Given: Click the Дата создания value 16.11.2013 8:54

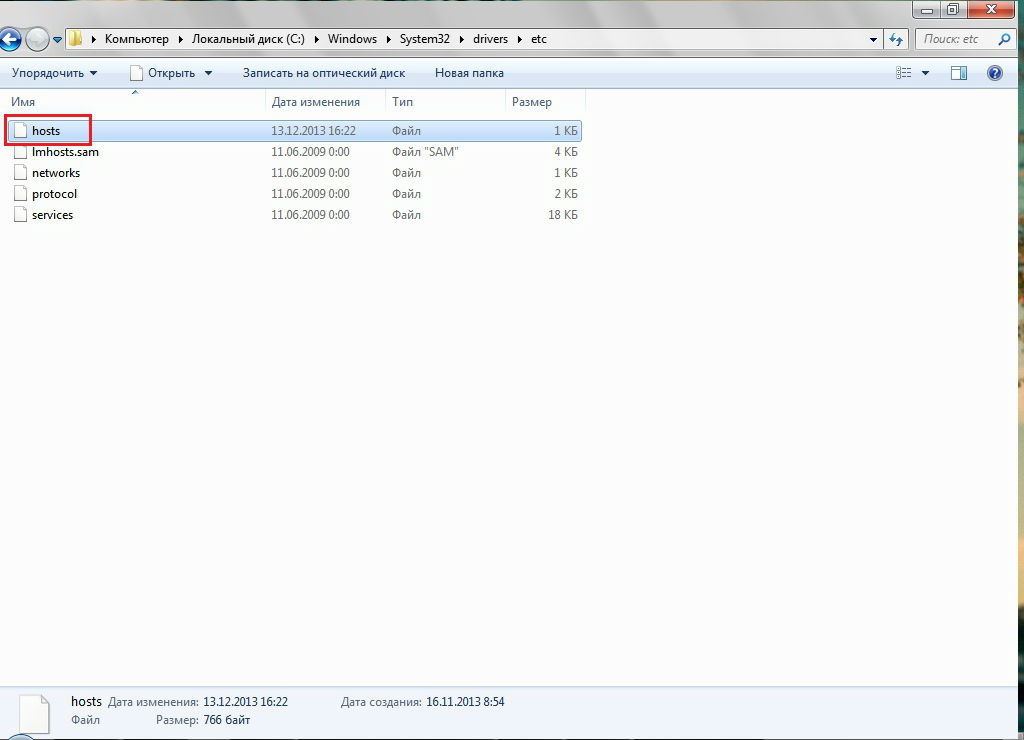Looking at the screenshot, I should pos(465,702).
